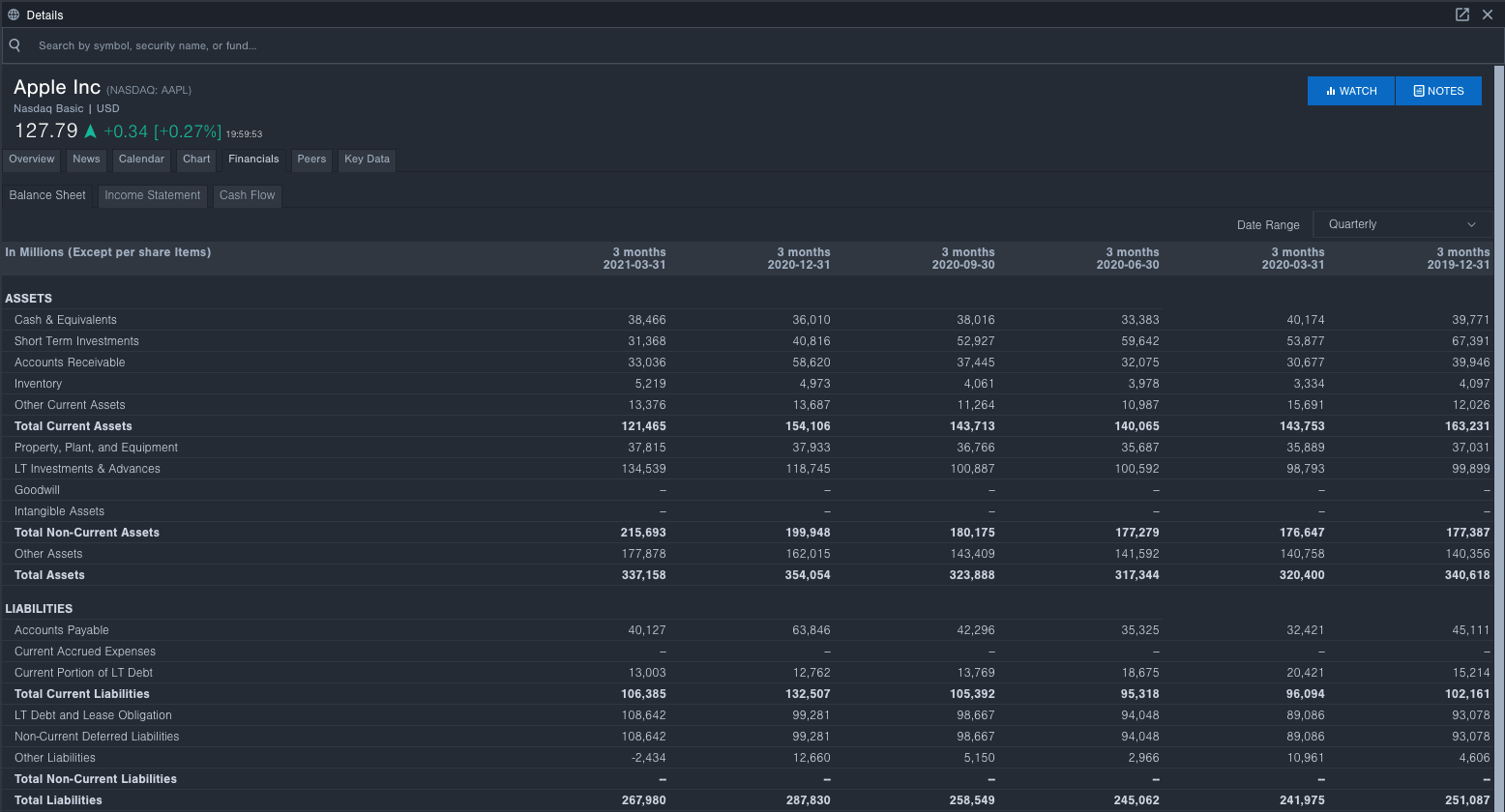Click the search magnifier icon

pos(15,44)
